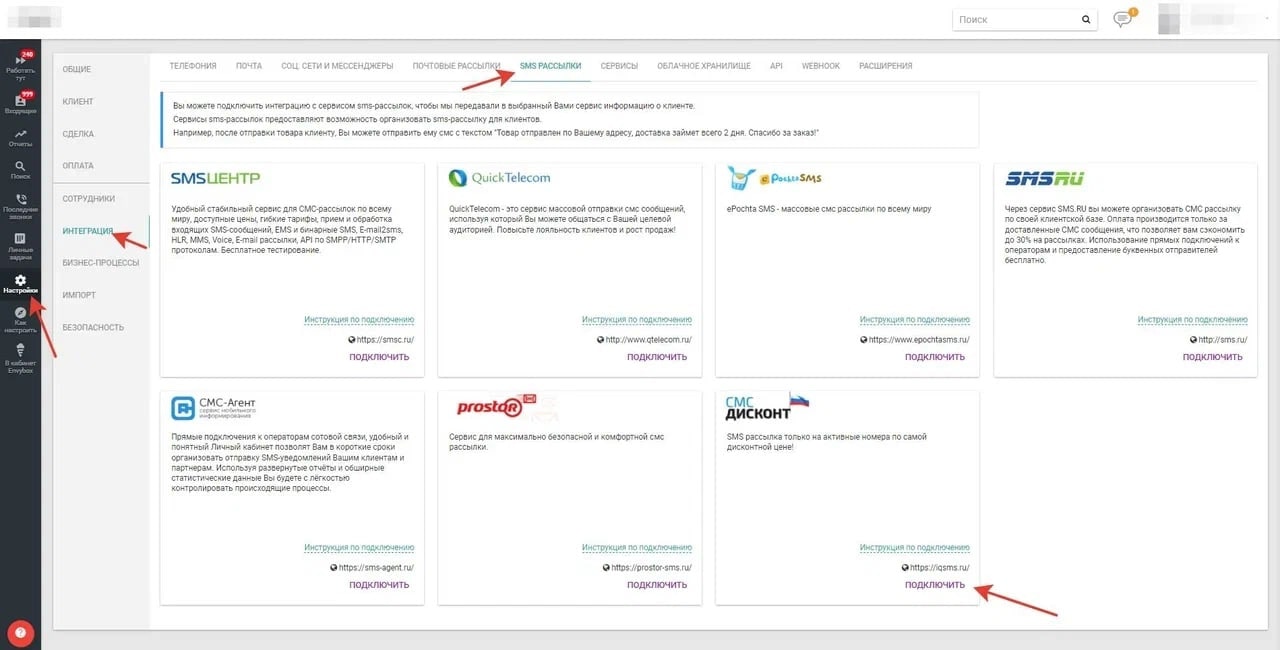The height and width of the screenshot is (650, 1280).
Task: Click Подключить for СМС Дисконт
Action: (935, 585)
